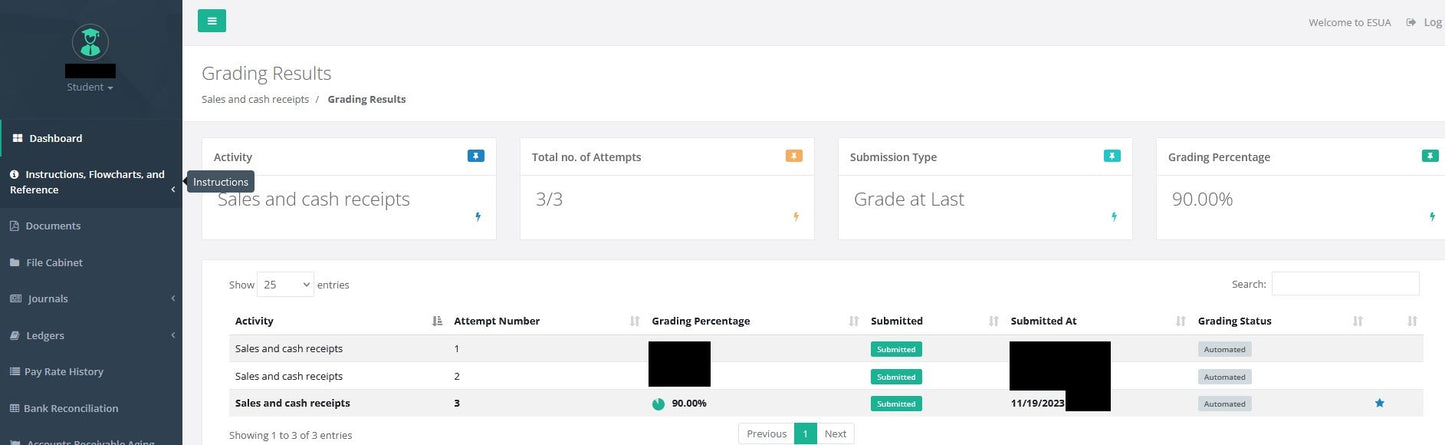Click the Pay Rate History icon
Viewport: 1445px width, 445px height.
coord(15,371)
